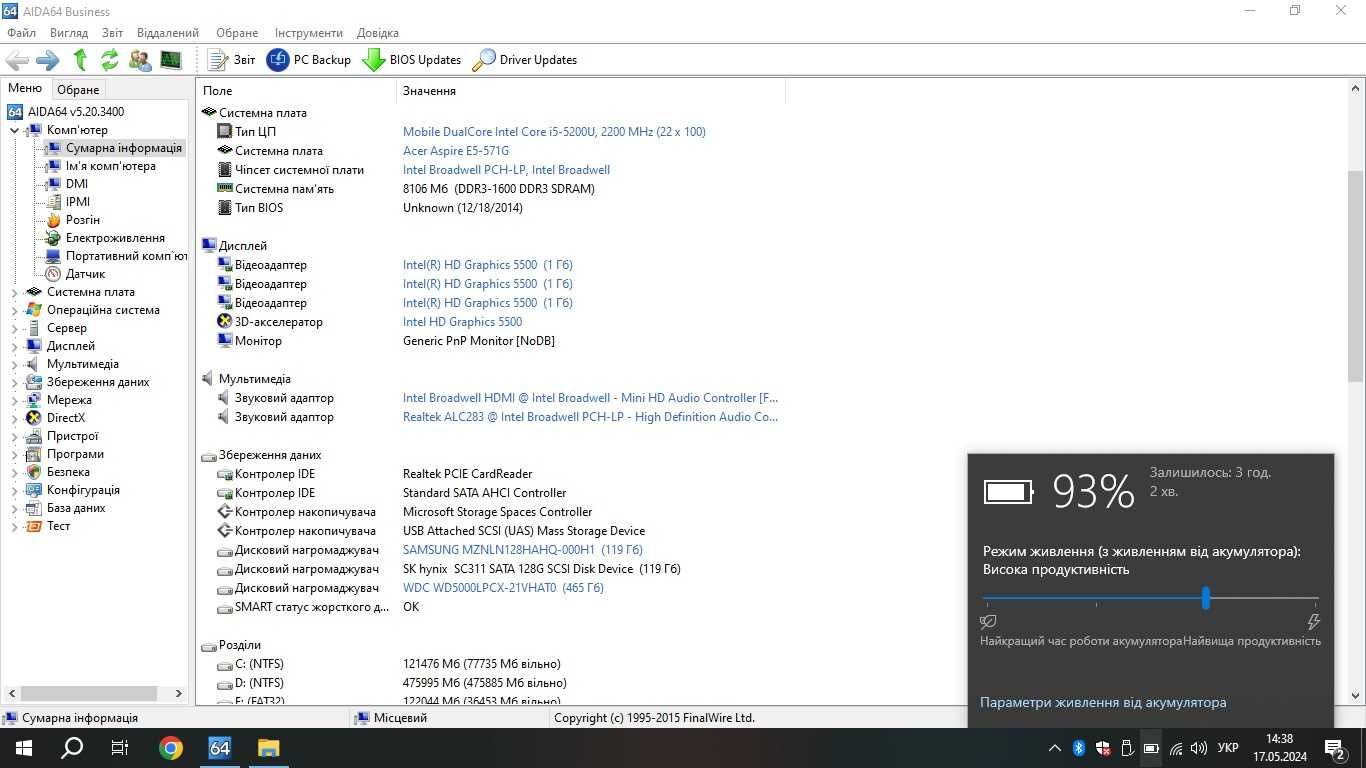
Task: Open Driver Updates from toolbar
Action: (525, 60)
